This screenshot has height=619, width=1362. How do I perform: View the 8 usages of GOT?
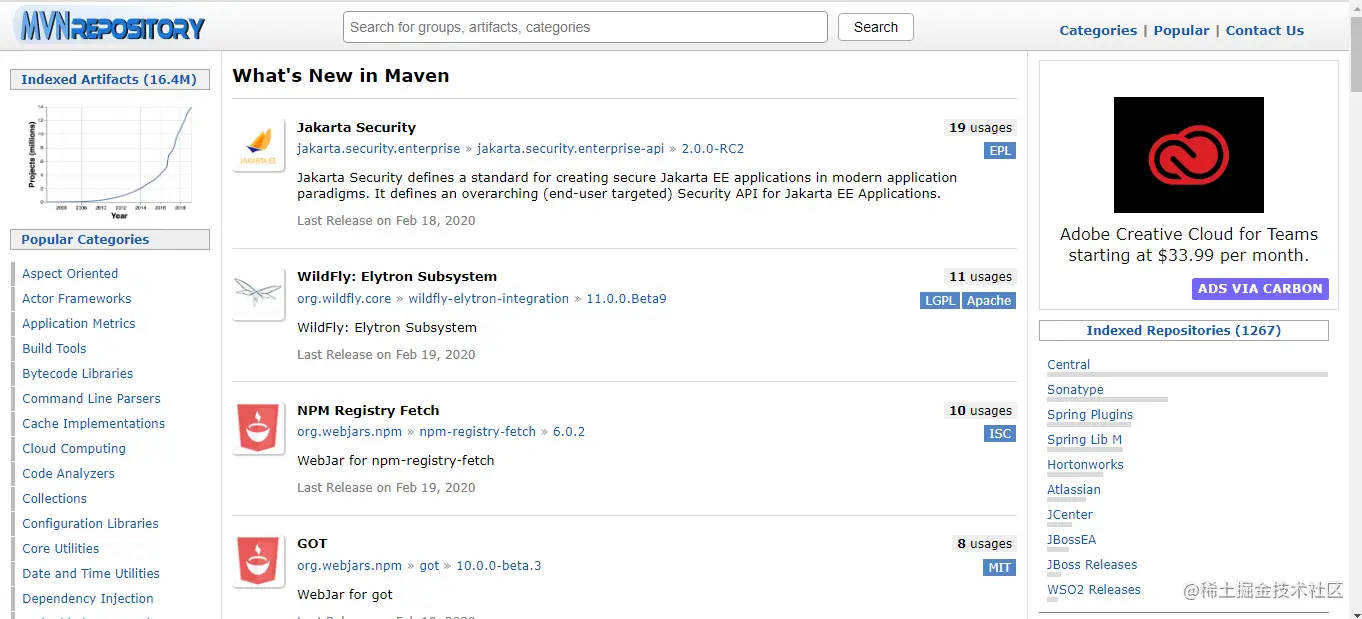tap(984, 543)
